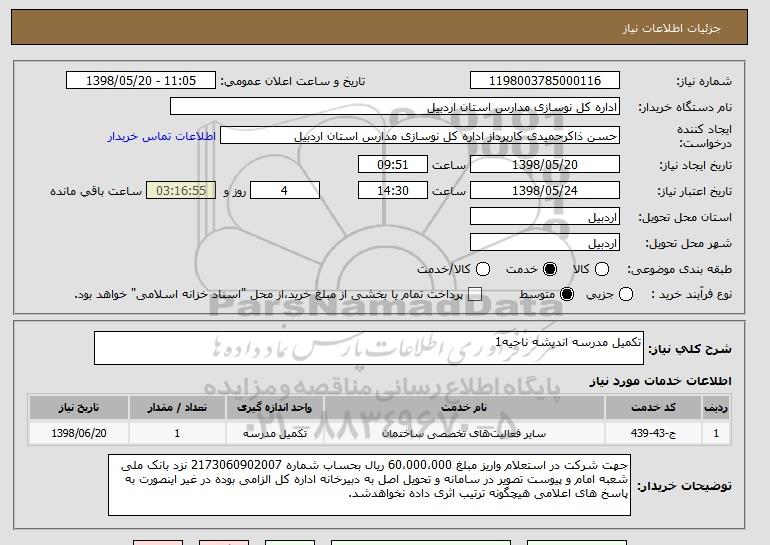Viewport: 770px width, 545px height.
Task: Click the تعداد / مقدار column header
Action: (177, 408)
